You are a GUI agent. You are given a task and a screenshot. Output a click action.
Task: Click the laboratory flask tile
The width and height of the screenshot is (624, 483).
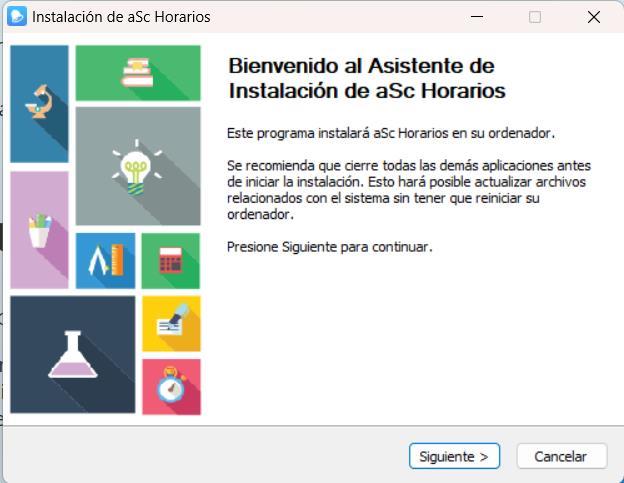pos(73,354)
